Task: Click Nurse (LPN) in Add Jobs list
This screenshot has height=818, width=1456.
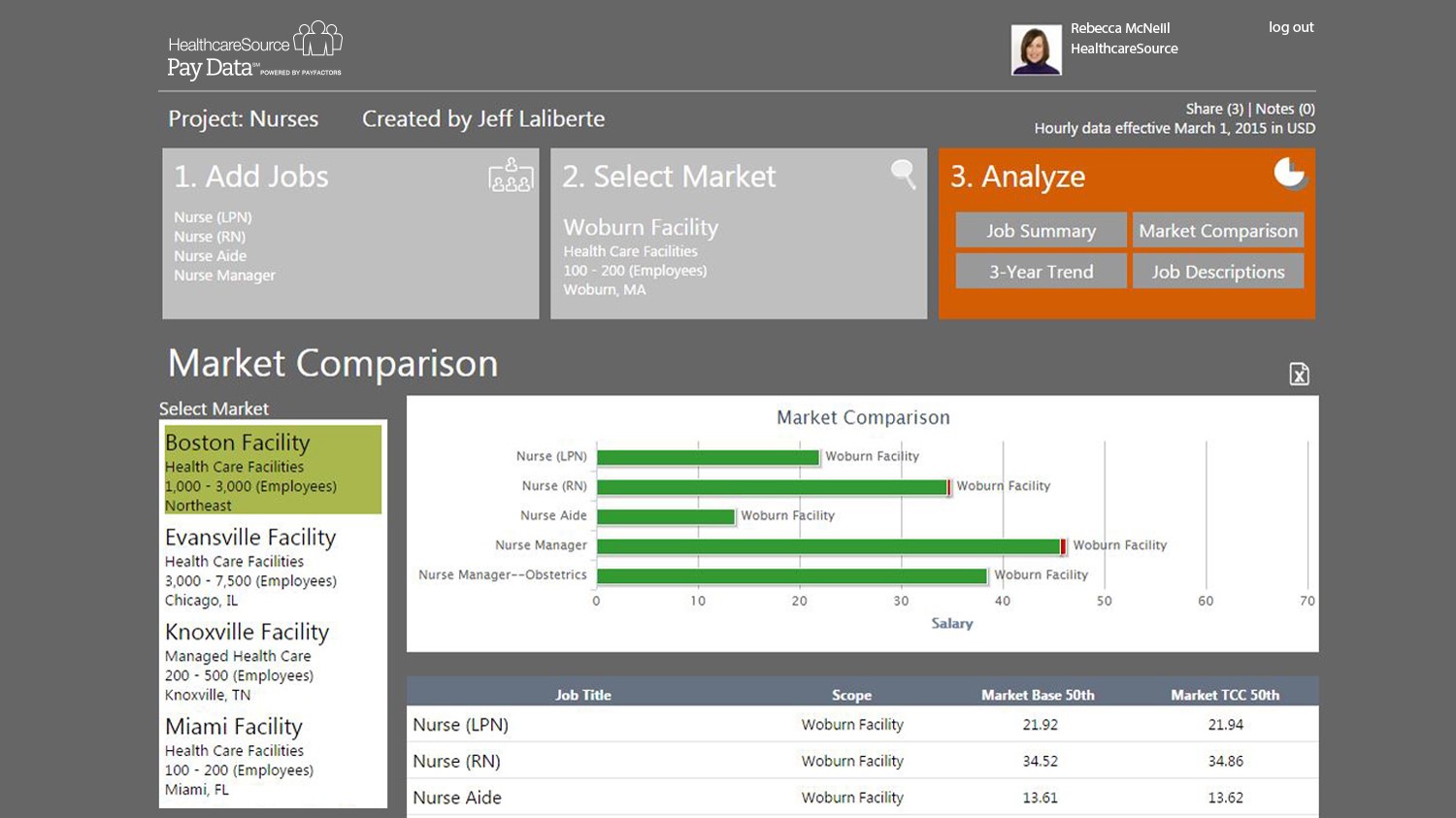Action: [213, 217]
